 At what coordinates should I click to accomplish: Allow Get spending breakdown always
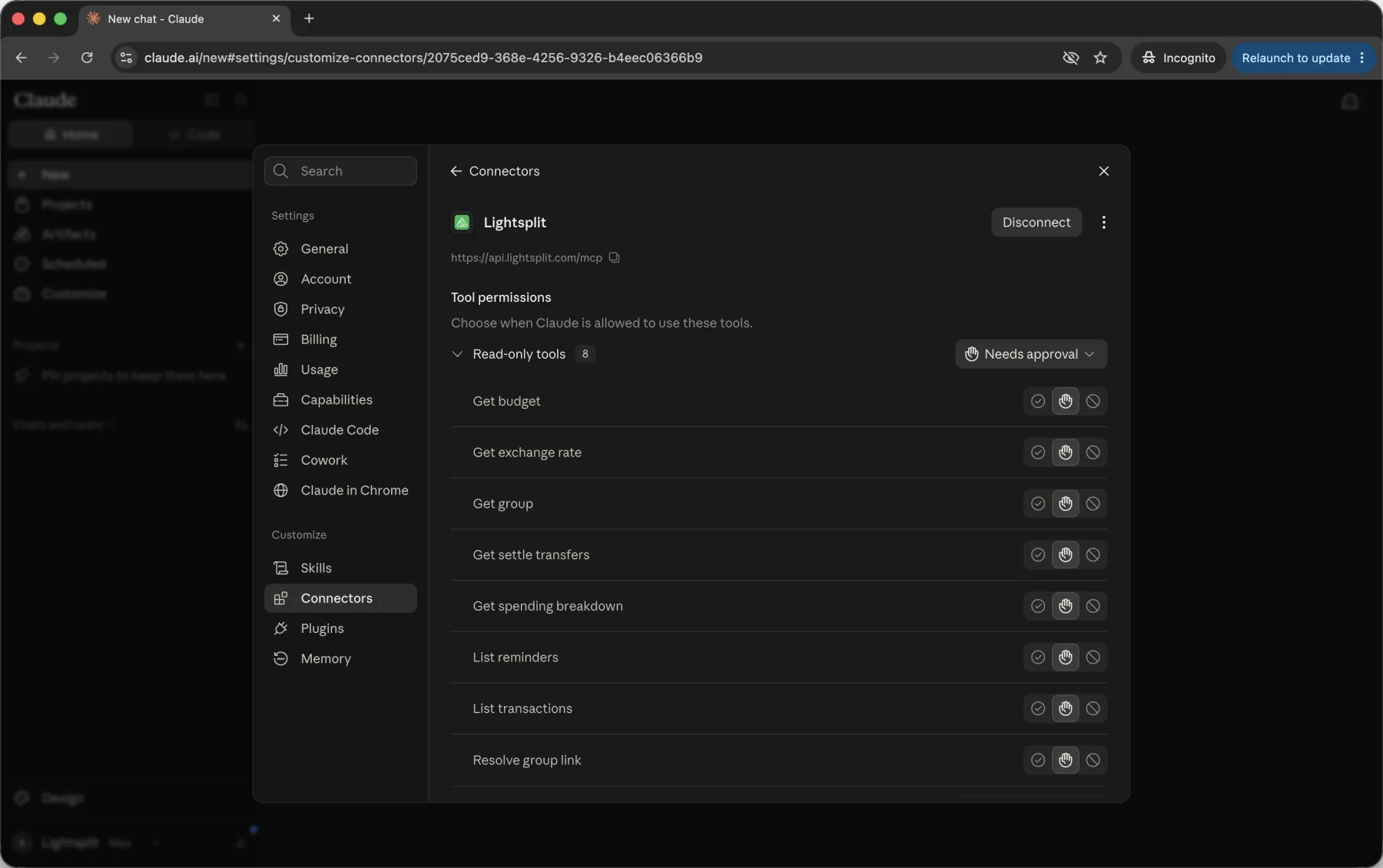pos(1037,606)
